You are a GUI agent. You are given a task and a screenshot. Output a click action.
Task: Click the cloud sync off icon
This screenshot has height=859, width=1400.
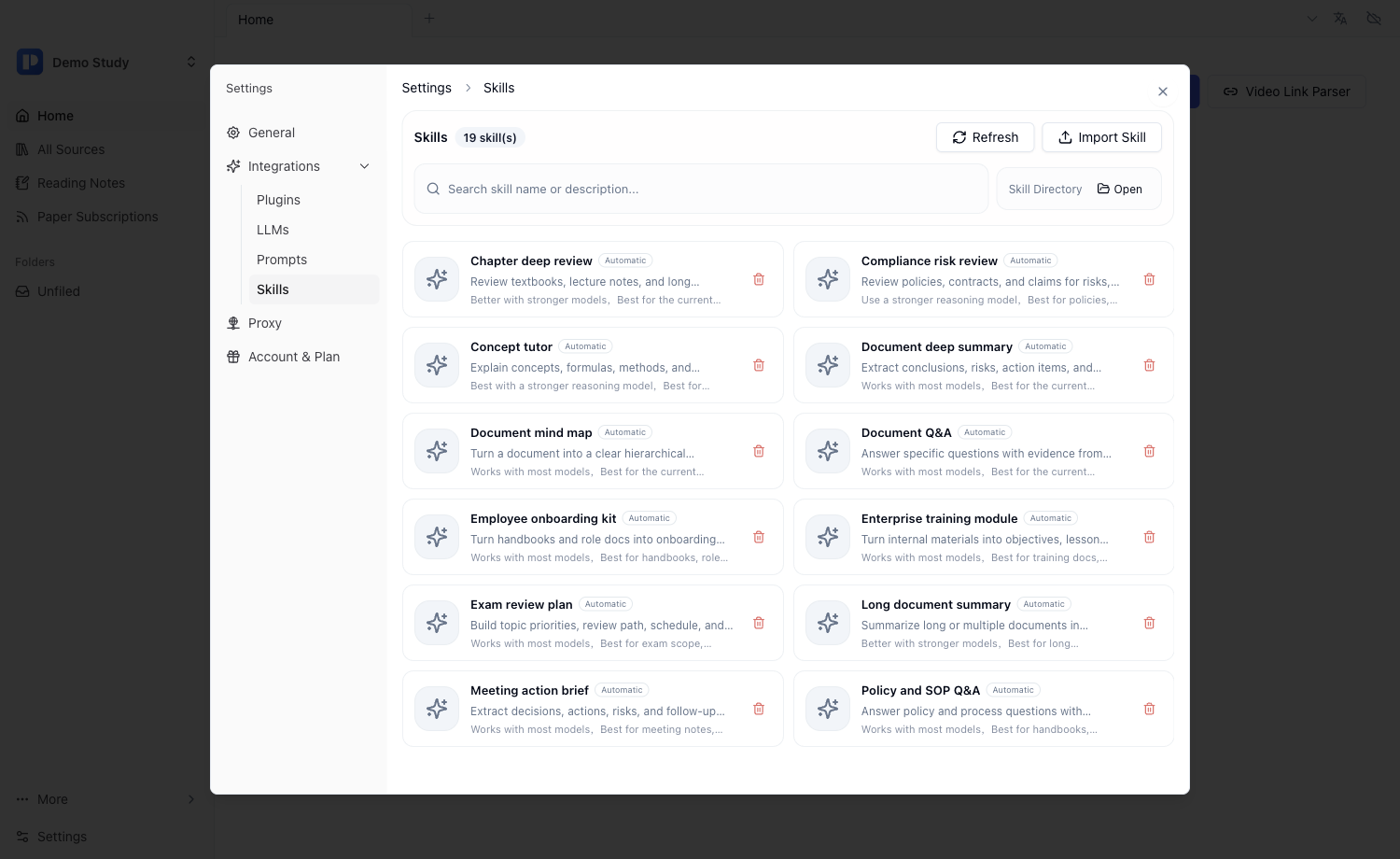(x=1374, y=18)
